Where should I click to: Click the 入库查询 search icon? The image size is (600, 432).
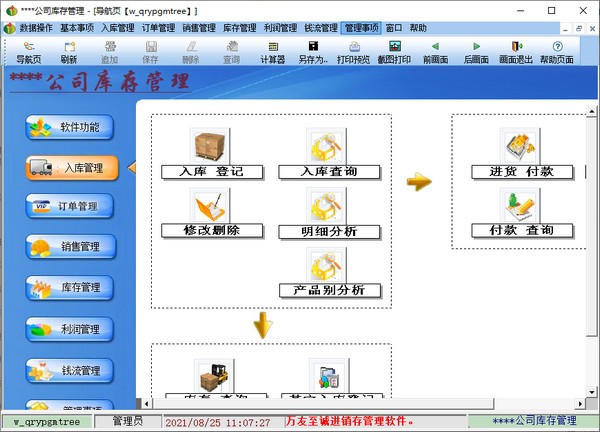click(329, 147)
